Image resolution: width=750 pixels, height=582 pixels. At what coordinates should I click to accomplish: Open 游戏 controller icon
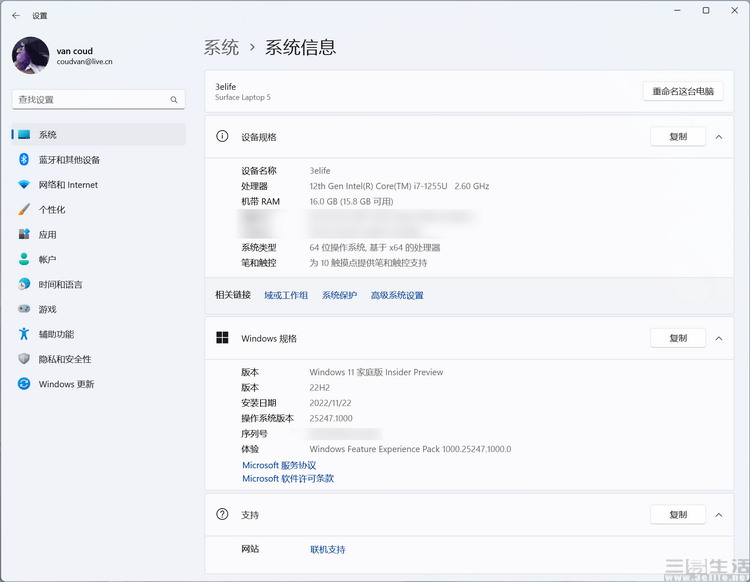tap(24, 309)
